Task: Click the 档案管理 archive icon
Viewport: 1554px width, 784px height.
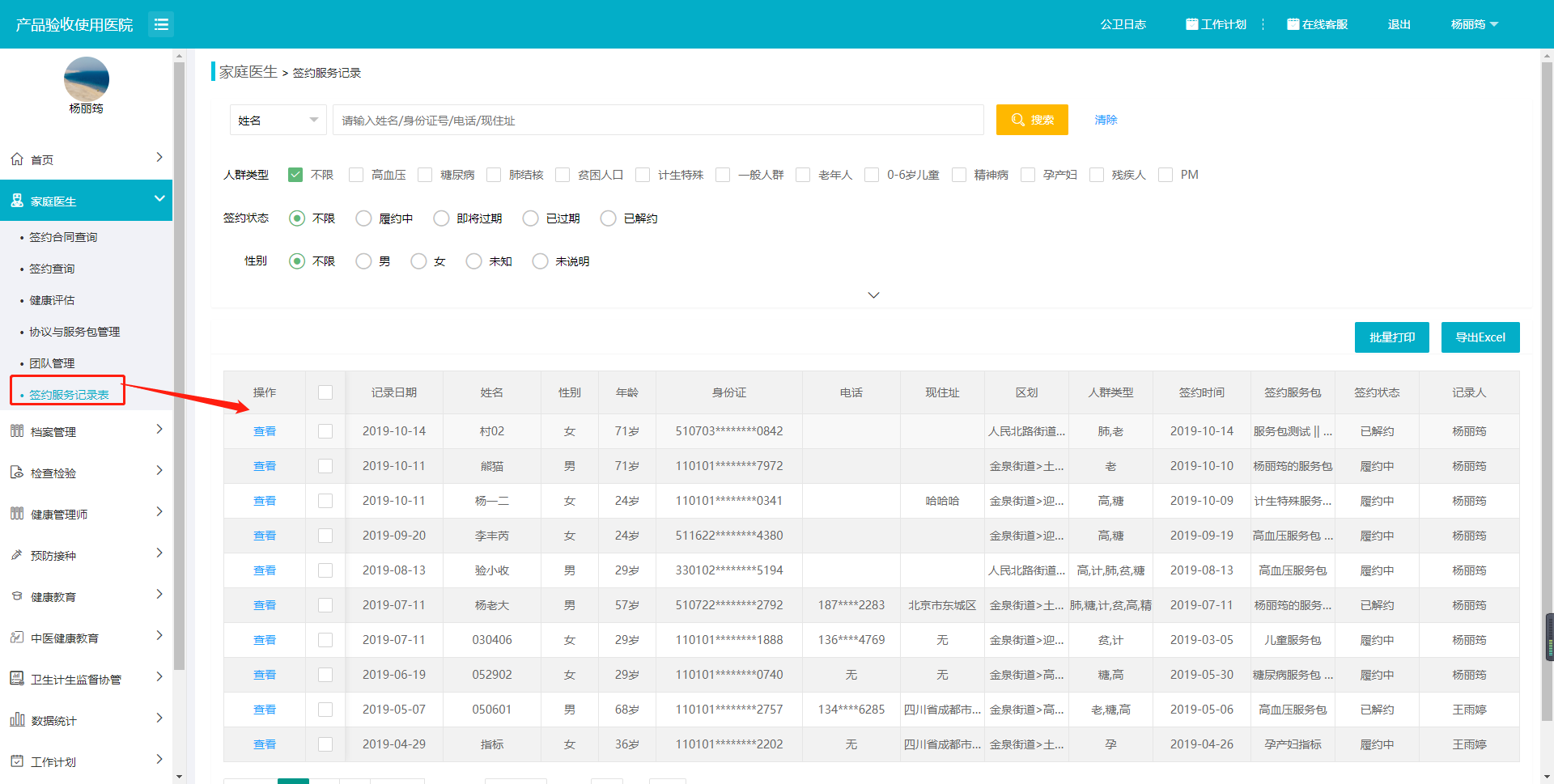Action: point(17,431)
